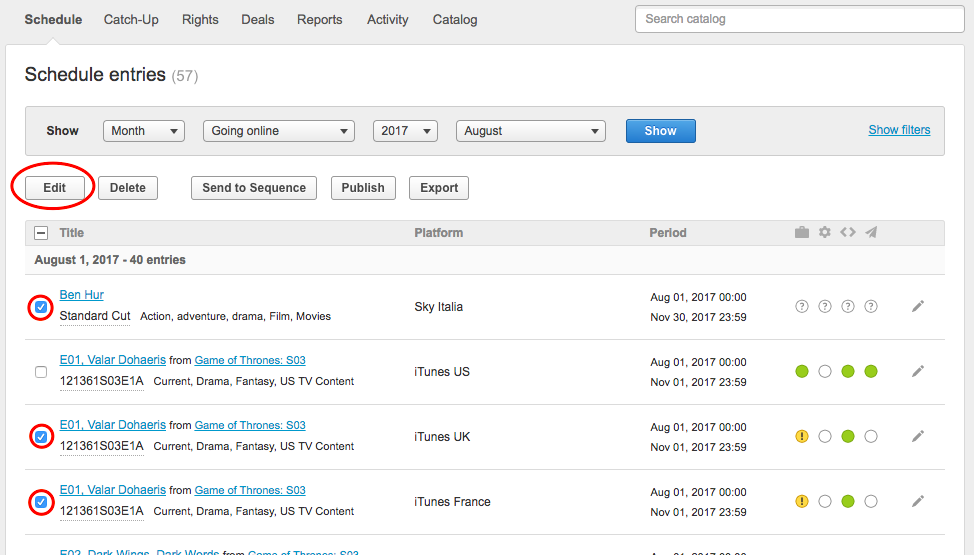The height and width of the screenshot is (555, 974).
Task: Click the Export button
Action: coord(439,188)
